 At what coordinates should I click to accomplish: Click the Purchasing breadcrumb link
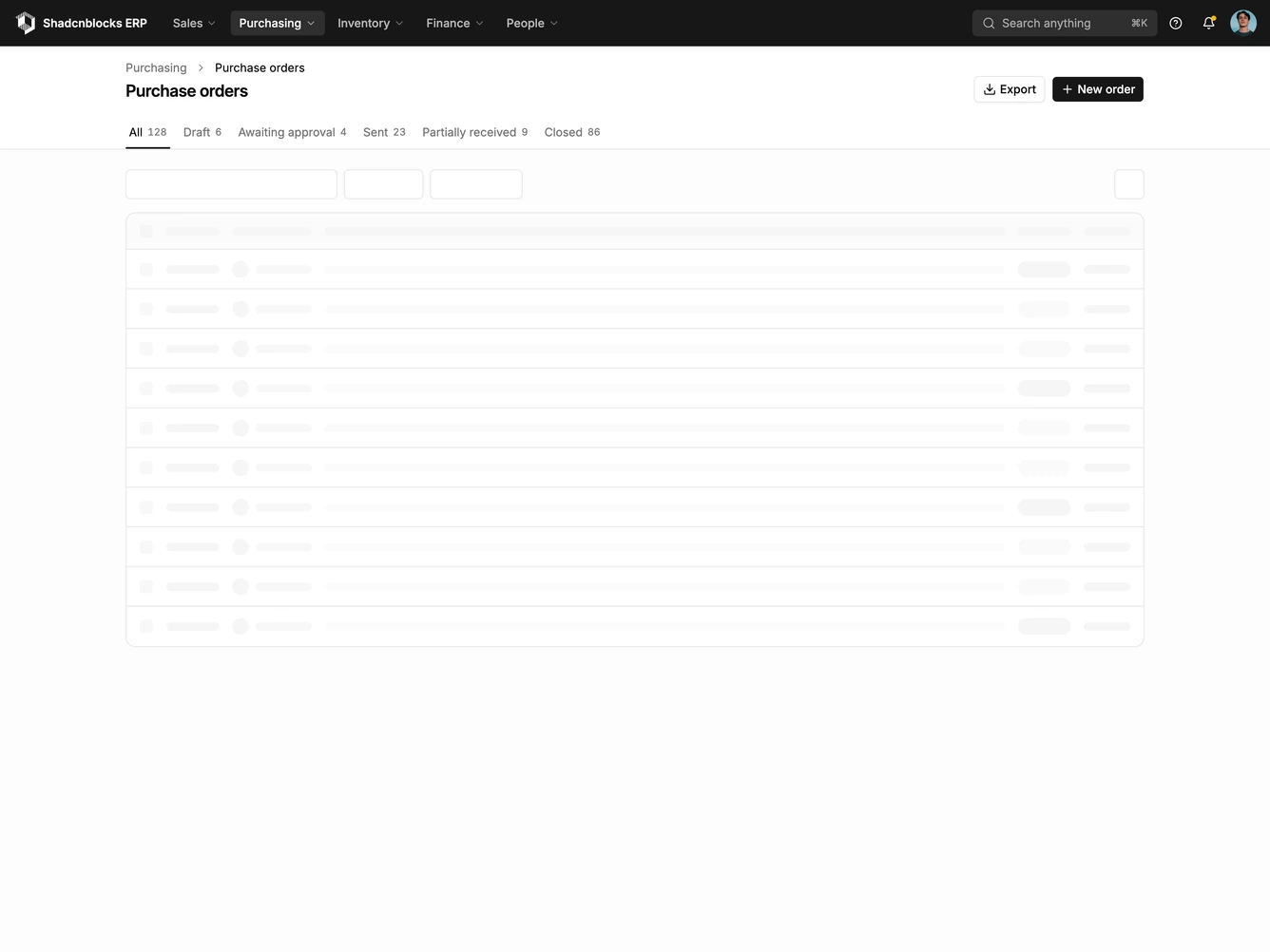click(156, 67)
